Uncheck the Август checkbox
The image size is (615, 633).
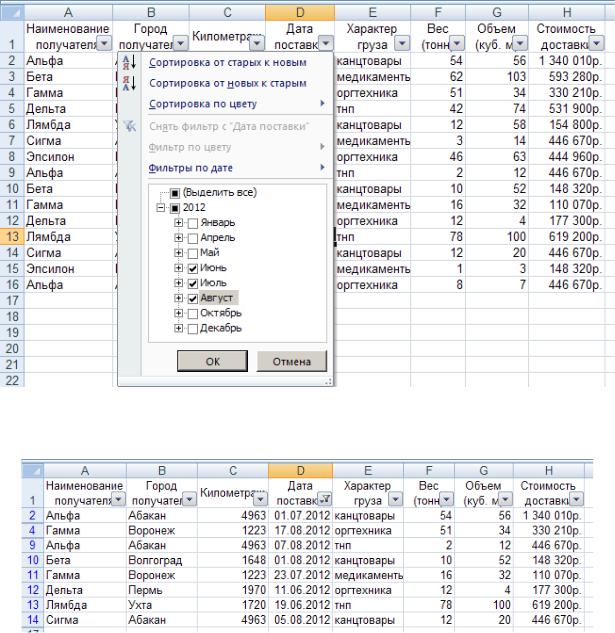click(193, 298)
